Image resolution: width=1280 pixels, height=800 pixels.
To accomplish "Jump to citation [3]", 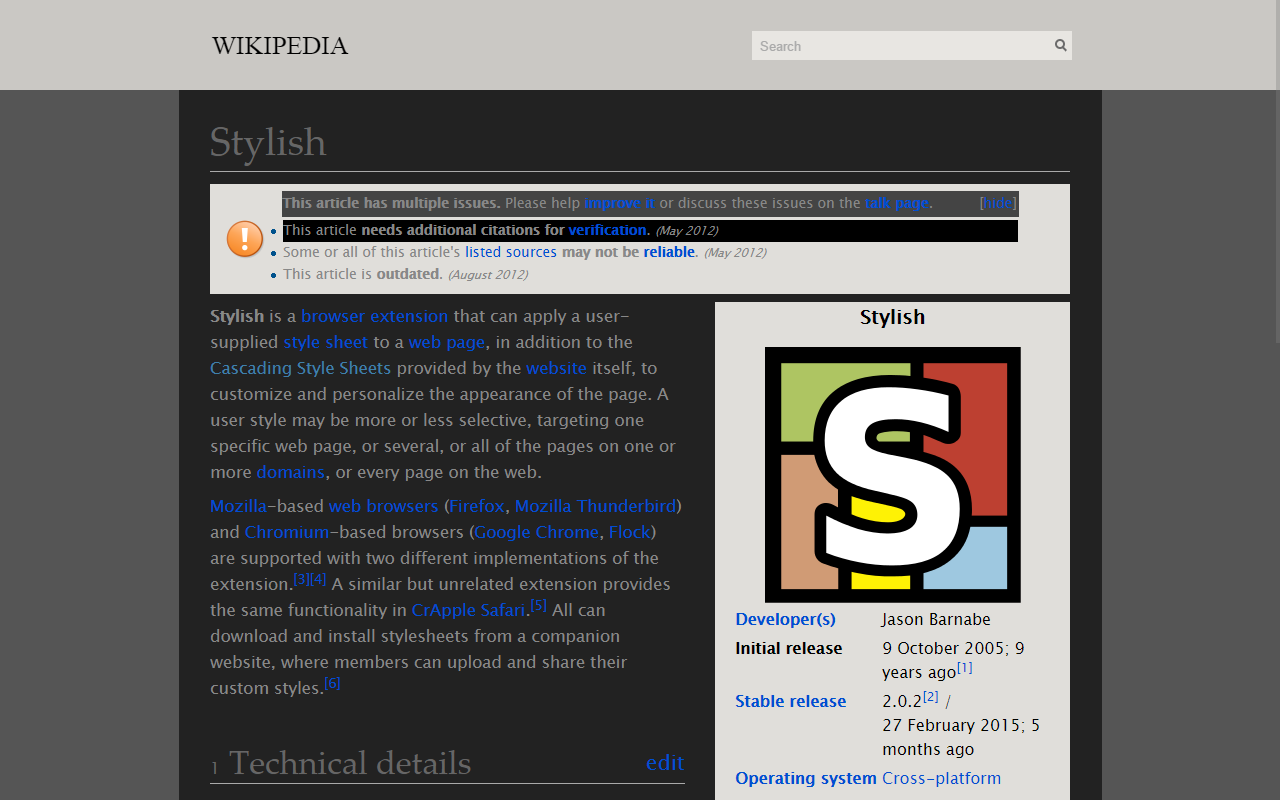I will [301, 579].
